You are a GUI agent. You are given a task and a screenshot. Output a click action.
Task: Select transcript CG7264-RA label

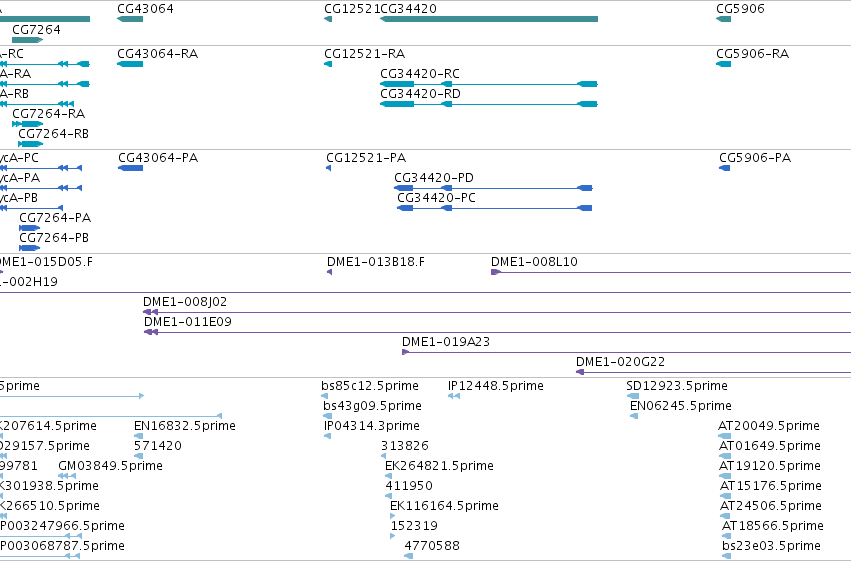pyautogui.click(x=49, y=114)
